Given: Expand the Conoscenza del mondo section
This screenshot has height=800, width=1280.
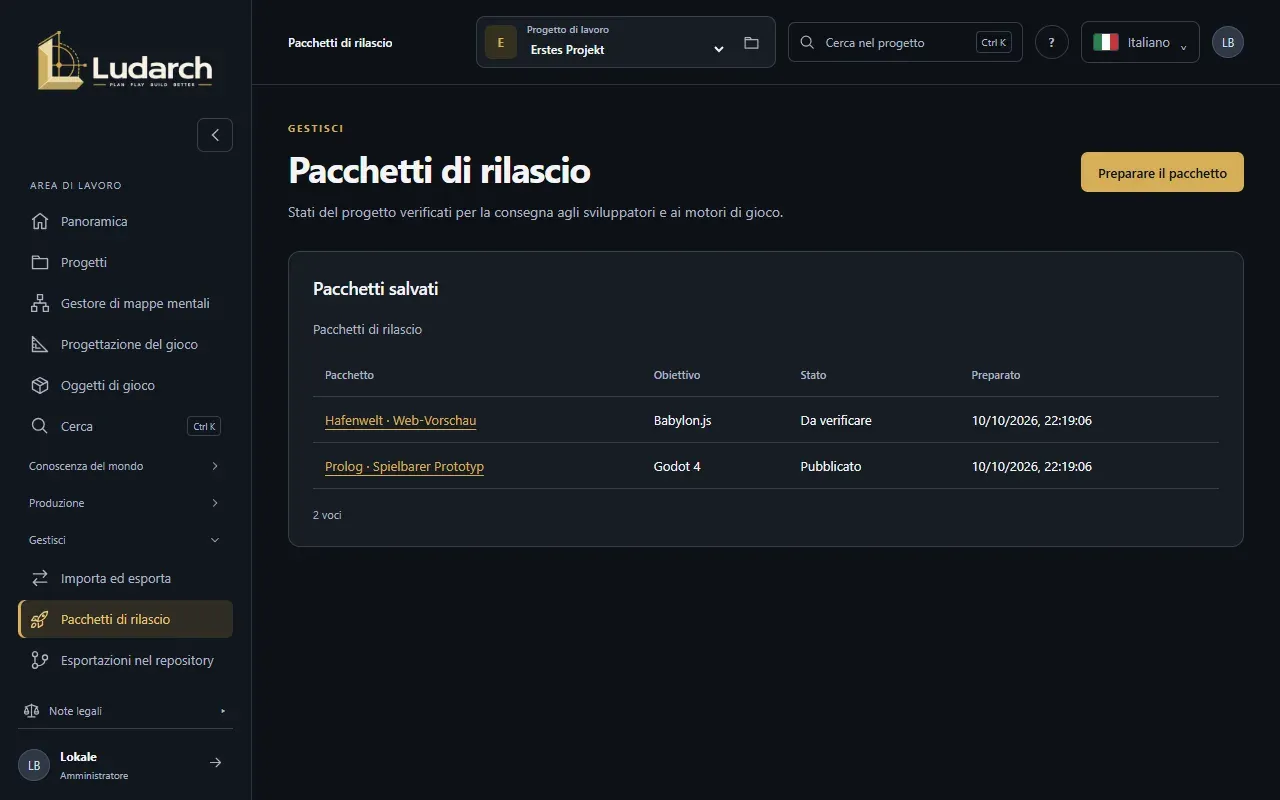Looking at the screenshot, I should click(125, 466).
